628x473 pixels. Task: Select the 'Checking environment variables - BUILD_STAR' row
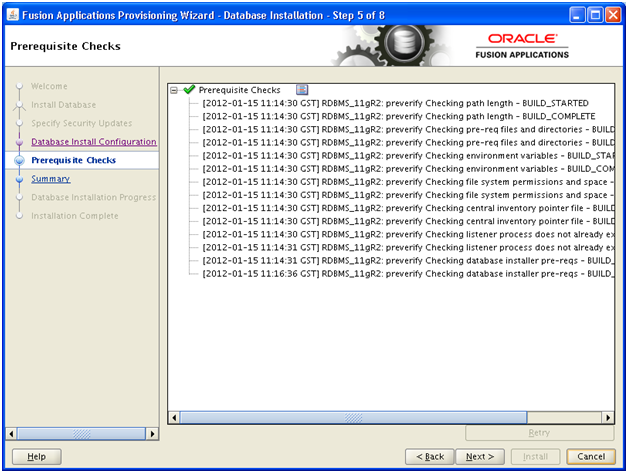408,156
